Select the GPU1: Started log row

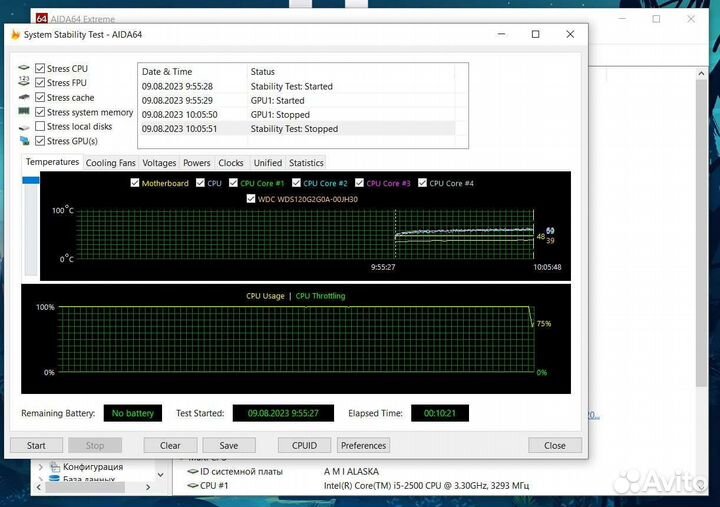[297, 100]
